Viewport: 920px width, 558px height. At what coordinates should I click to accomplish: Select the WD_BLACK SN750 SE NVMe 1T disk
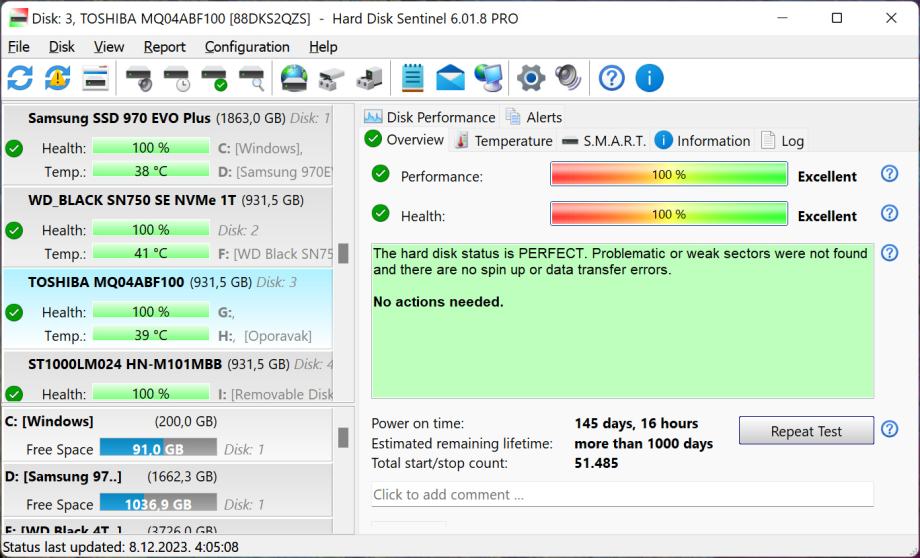(168, 226)
